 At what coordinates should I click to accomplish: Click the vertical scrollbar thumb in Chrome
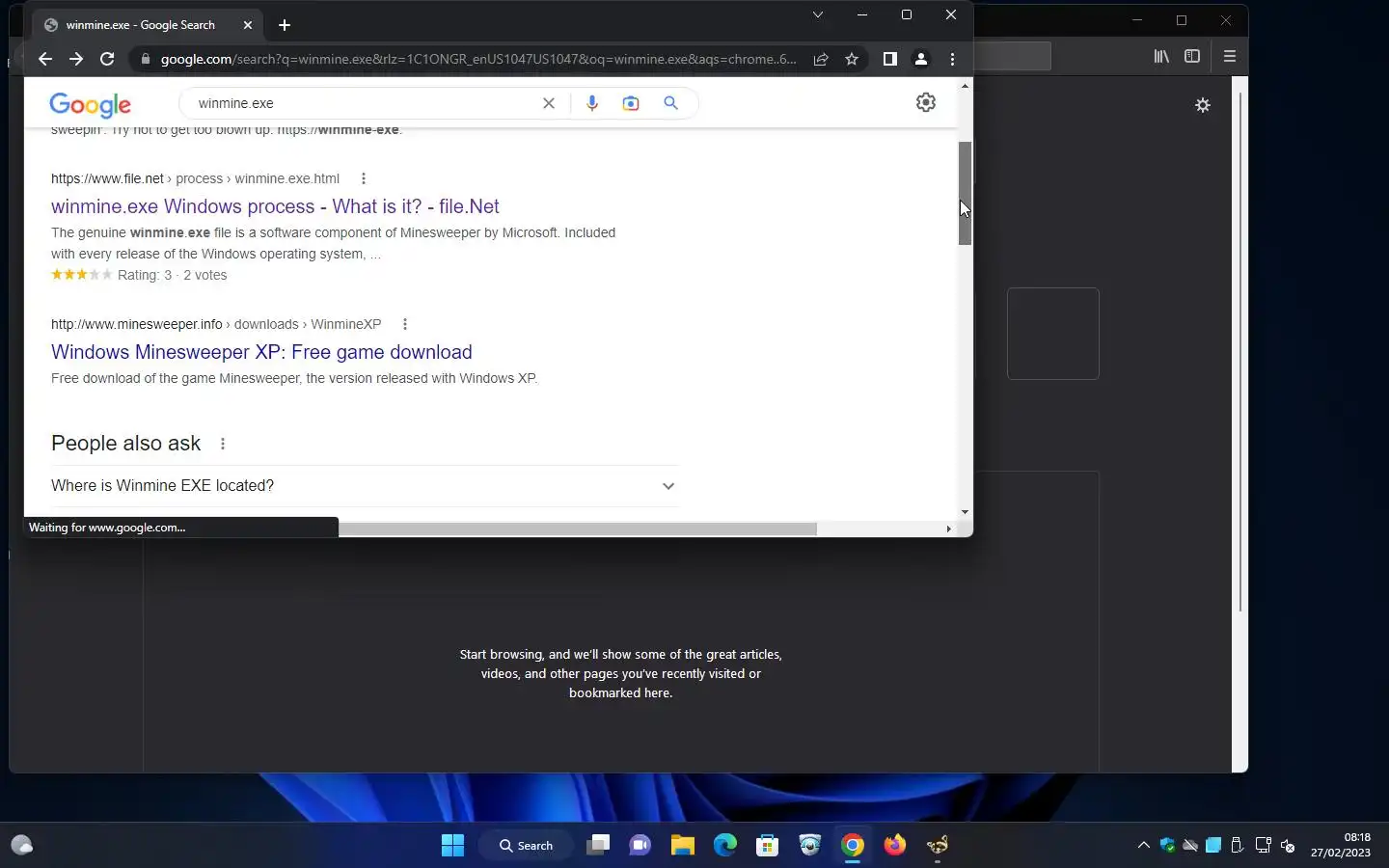tap(965, 193)
